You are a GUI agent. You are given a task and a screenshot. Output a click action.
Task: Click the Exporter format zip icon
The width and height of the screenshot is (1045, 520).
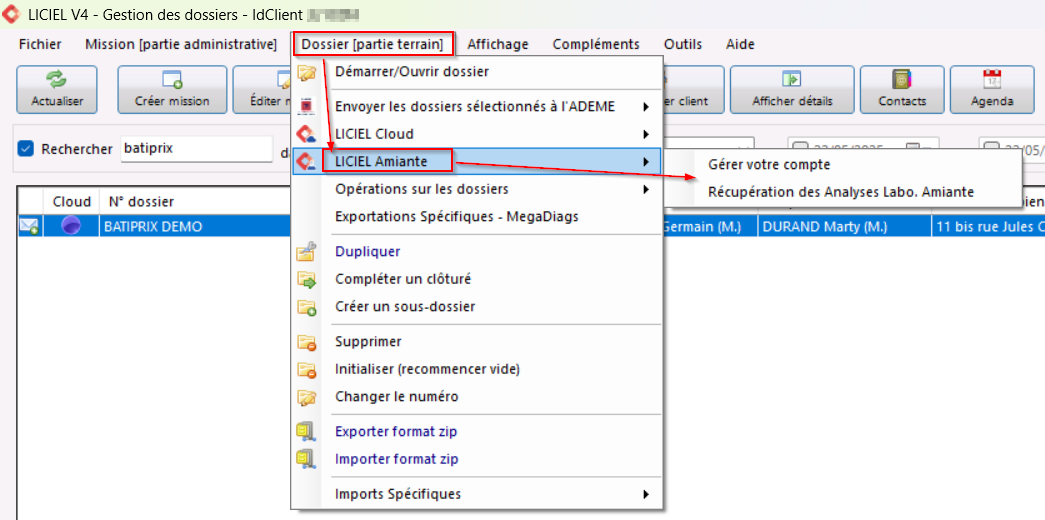[307, 432]
